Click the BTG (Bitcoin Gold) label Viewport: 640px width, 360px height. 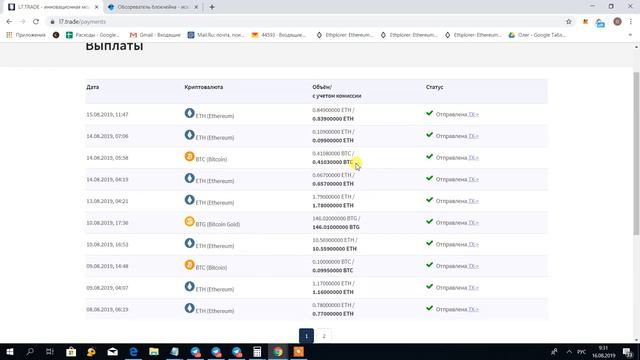(x=218, y=224)
